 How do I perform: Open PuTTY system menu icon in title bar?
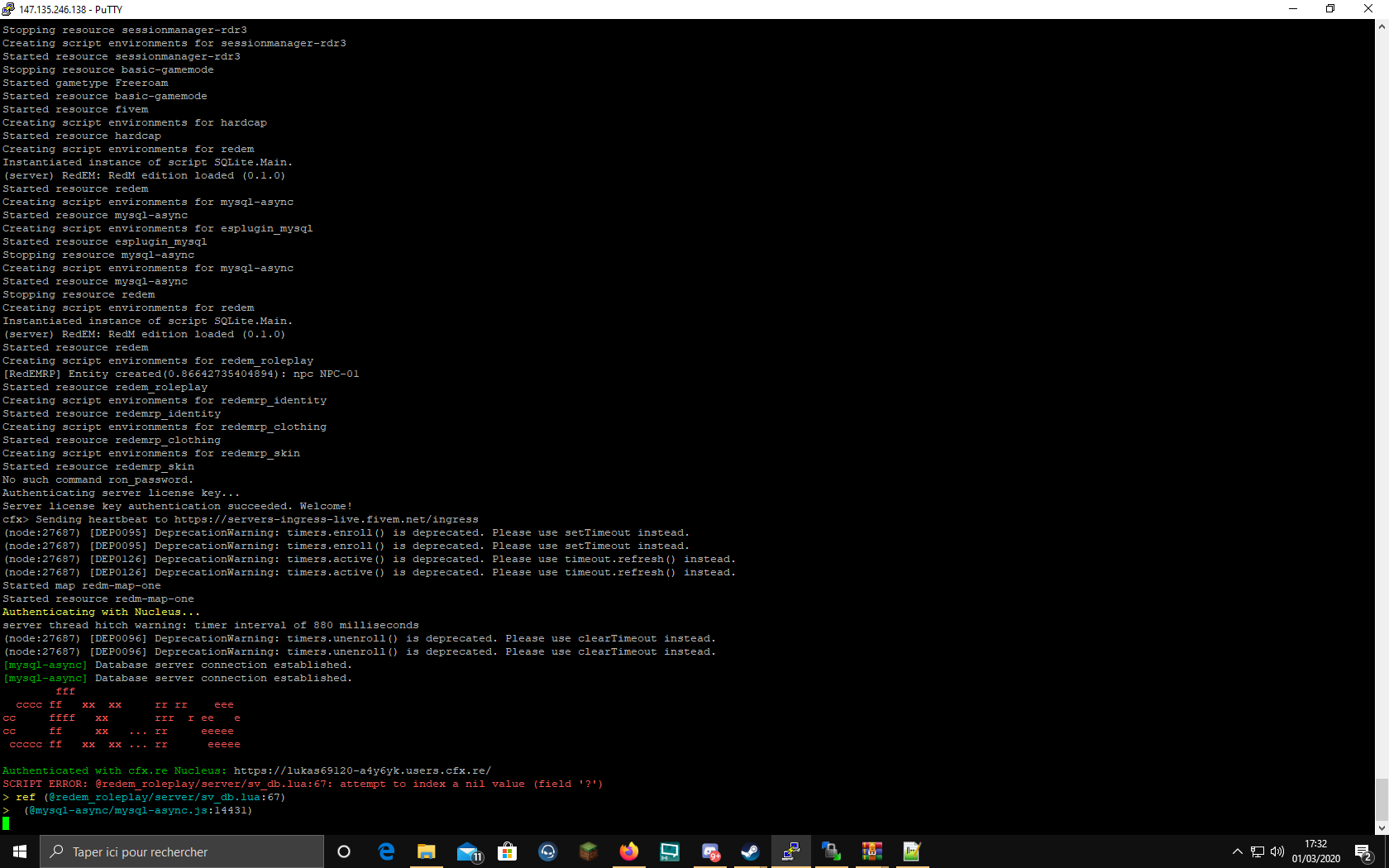pyautogui.click(x=8, y=9)
